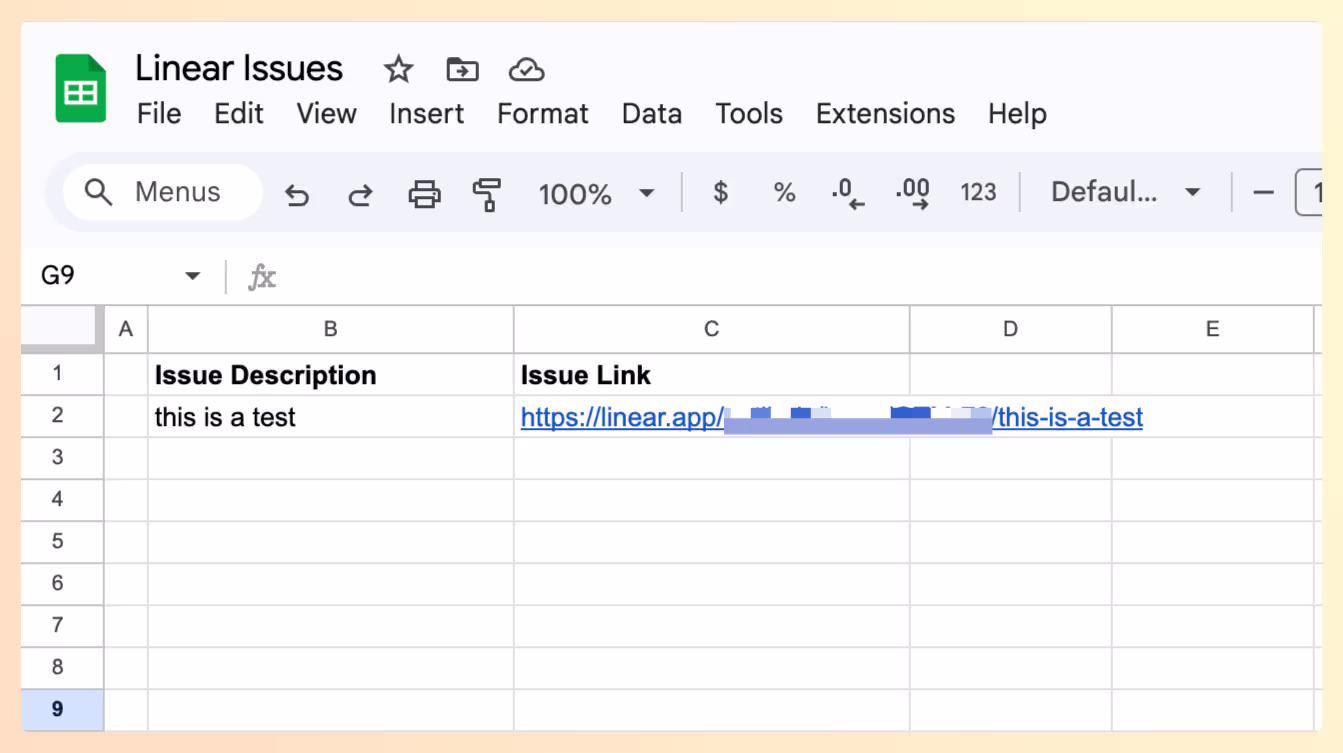Check cloud save status icon
Viewport: 1343px width, 753px height.
pos(526,69)
